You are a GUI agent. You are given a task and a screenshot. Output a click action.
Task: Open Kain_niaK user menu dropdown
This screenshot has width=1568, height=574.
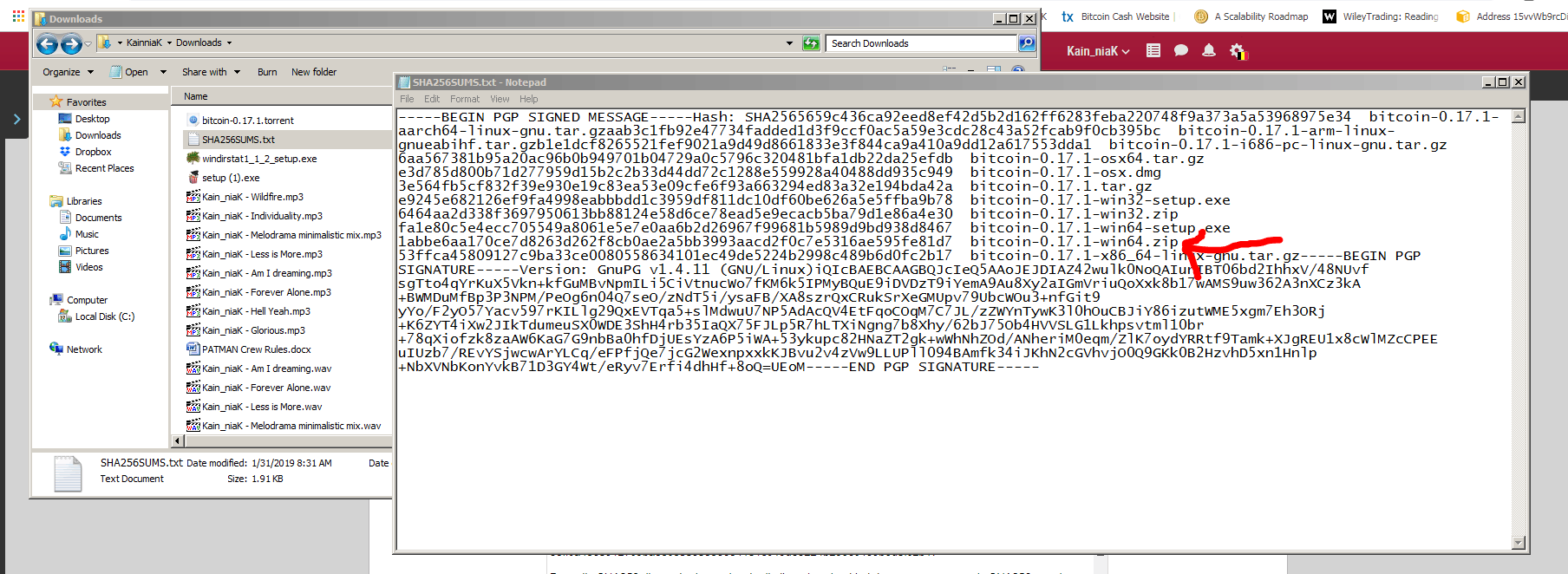pos(1098,51)
